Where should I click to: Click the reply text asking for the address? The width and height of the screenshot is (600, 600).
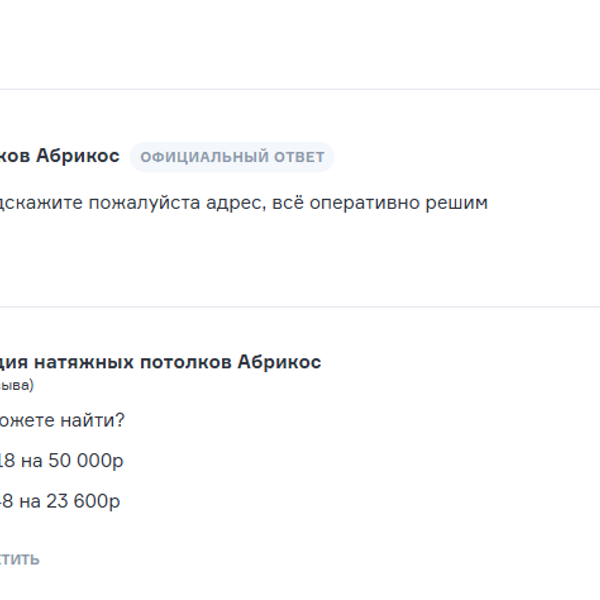click(x=243, y=203)
